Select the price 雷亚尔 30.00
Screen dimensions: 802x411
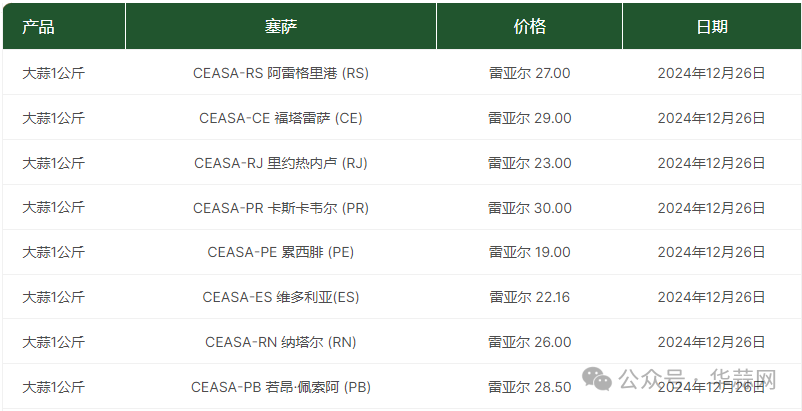529,208
